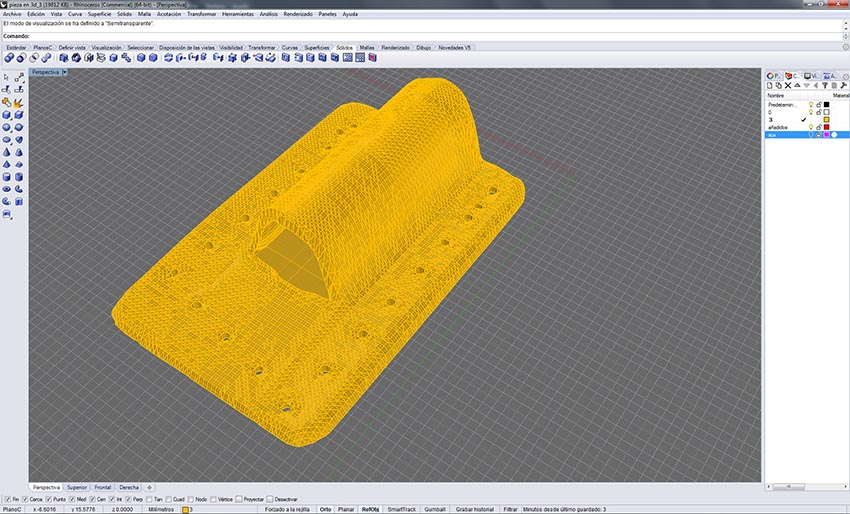This screenshot has height=514, width=850.
Task: Open the layer filter funnel icon
Action: [825, 86]
